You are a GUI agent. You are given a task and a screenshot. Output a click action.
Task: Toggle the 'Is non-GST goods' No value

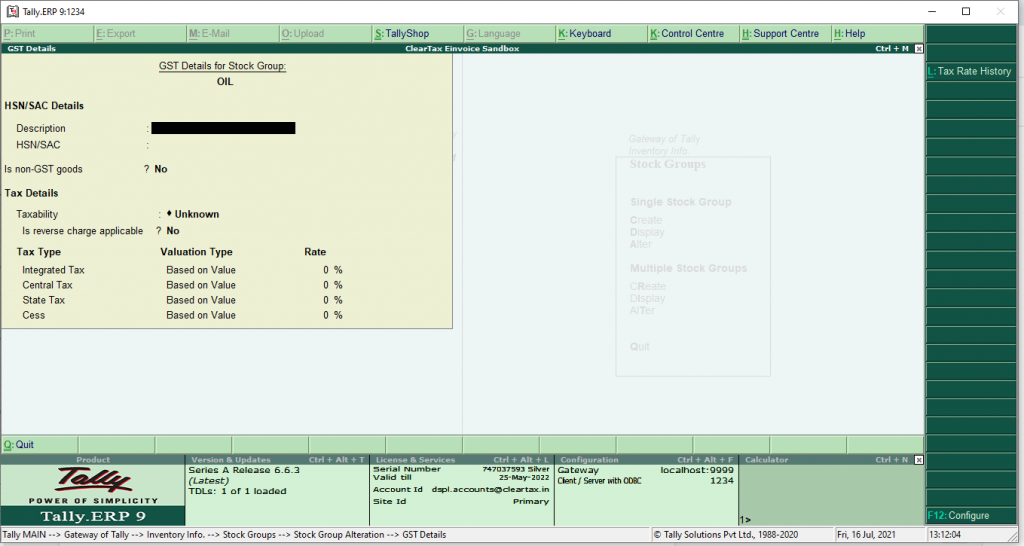coord(161,169)
